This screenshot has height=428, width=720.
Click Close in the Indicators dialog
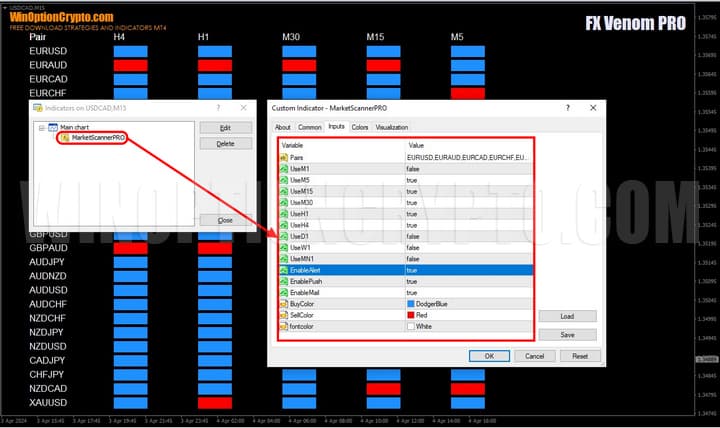tap(225, 220)
